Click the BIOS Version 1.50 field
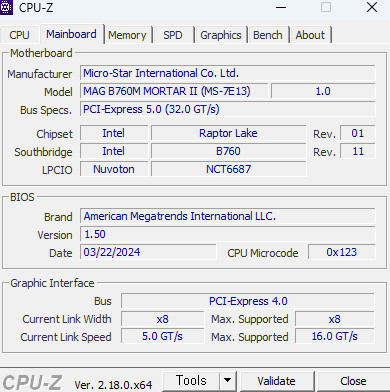The height and width of the screenshot is (392, 390). [228, 234]
